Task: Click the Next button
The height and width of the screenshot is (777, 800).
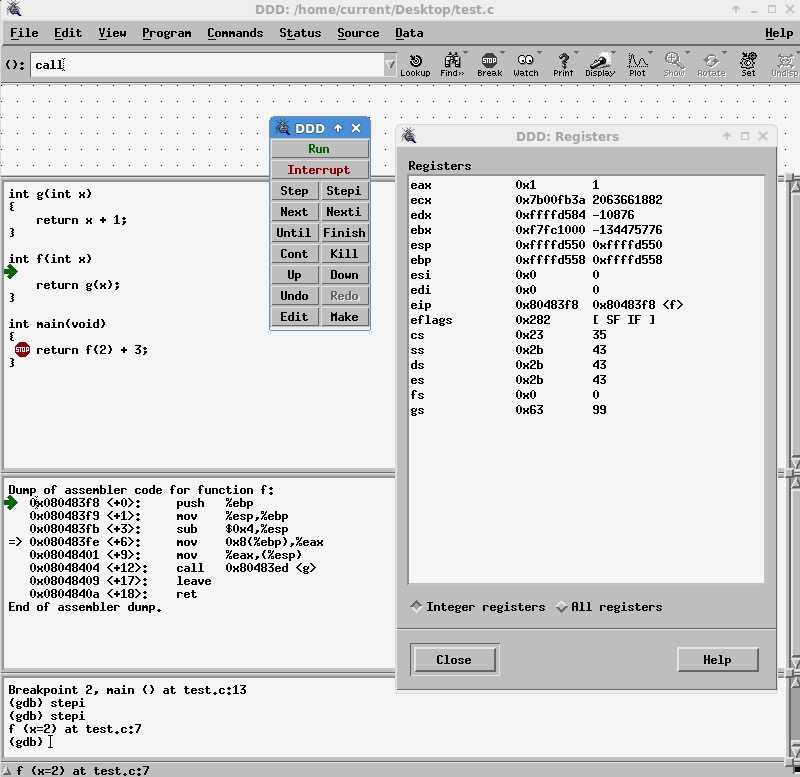Action: click(294, 212)
